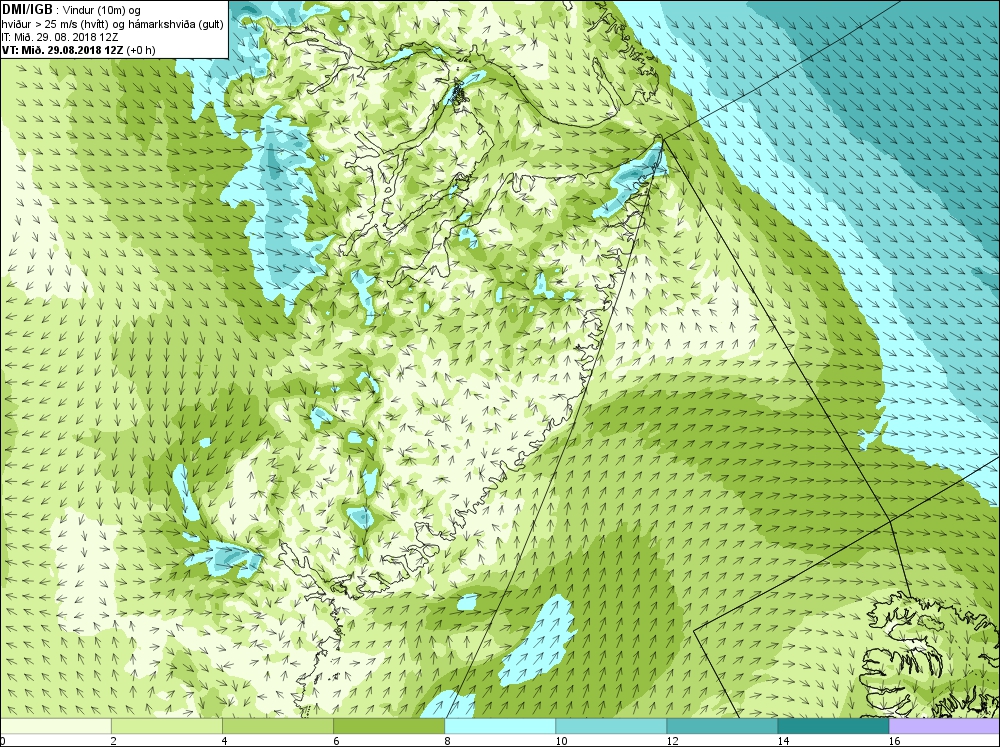Click the legend label '16'
The image size is (1000, 747).
tap(893, 741)
